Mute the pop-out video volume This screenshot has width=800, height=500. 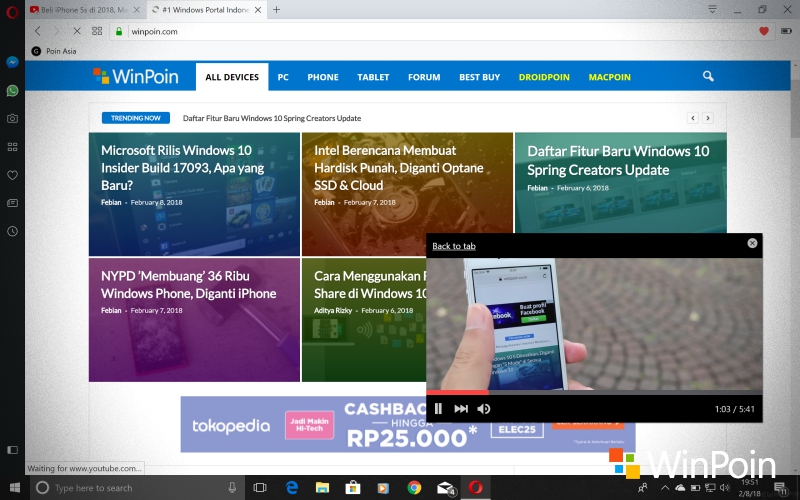484,408
